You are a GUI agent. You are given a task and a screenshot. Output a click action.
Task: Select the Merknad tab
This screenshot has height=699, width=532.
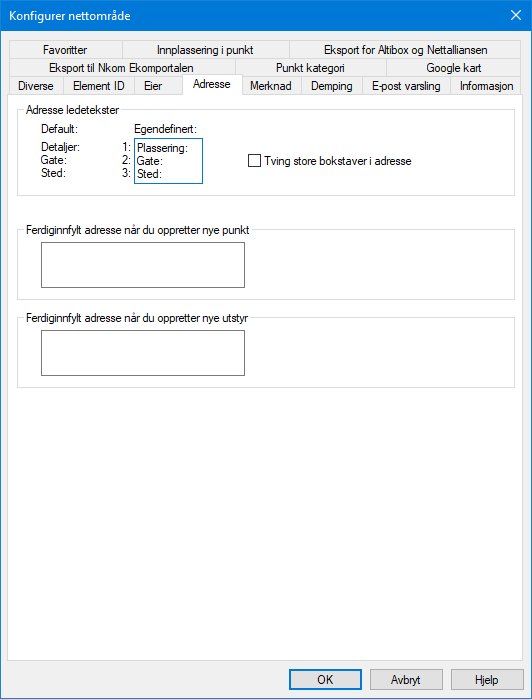point(271,86)
